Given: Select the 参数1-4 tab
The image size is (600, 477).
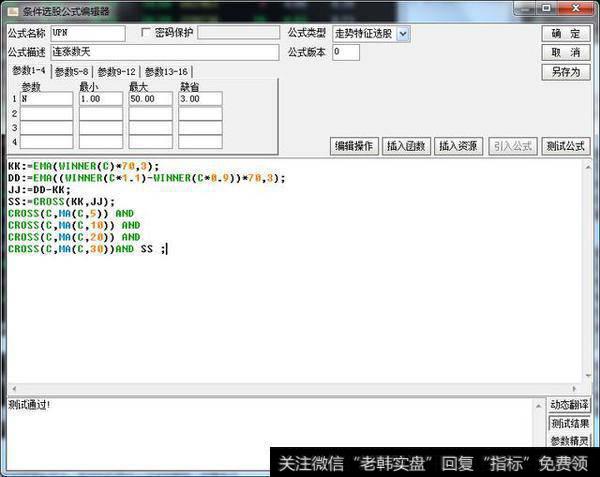Looking at the screenshot, I should pyautogui.click(x=28, y=71).
